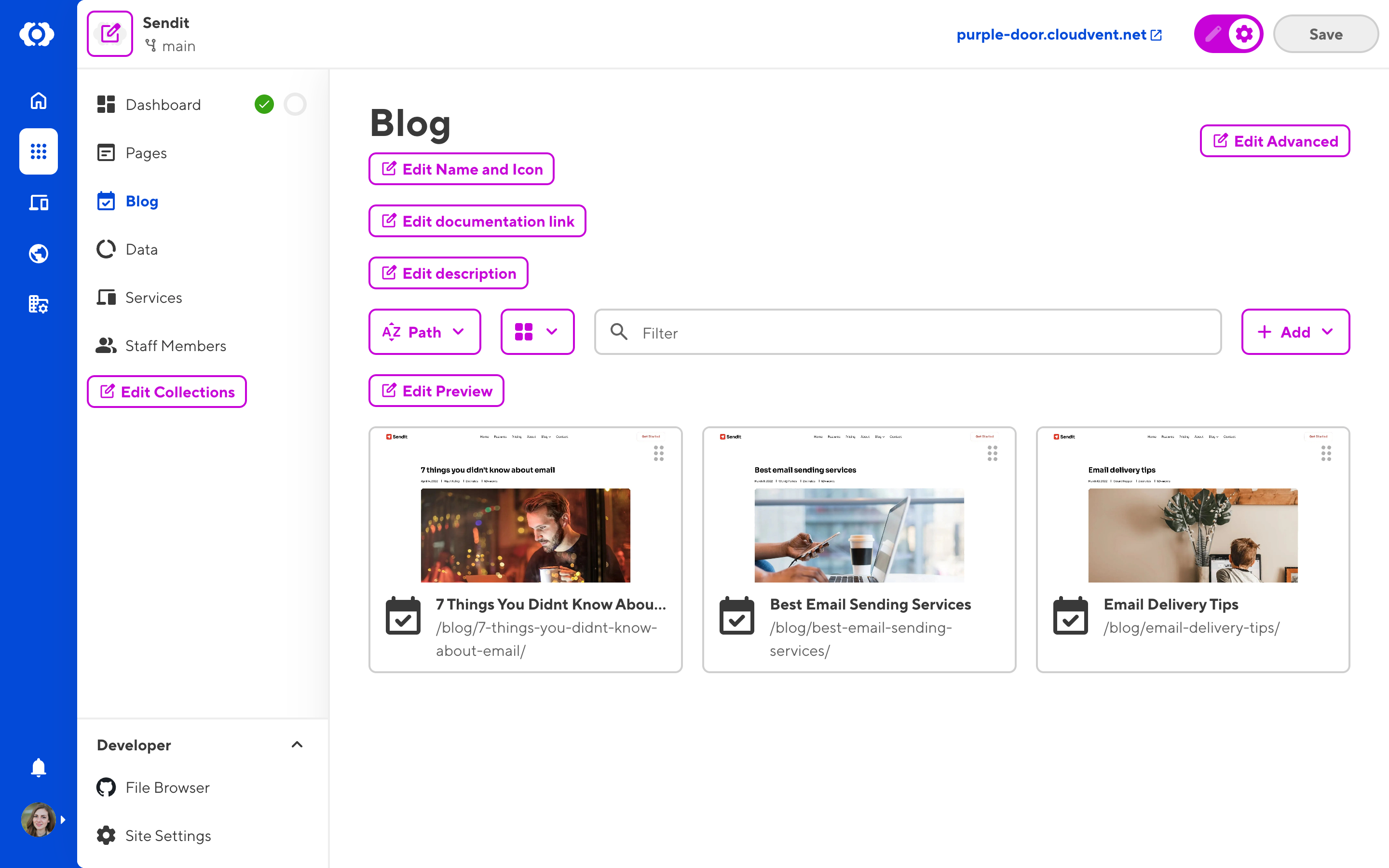Screen dimensions: 1389x868
Task: Expand the Add dropdown button
Action: click(x=1295, y=332)
